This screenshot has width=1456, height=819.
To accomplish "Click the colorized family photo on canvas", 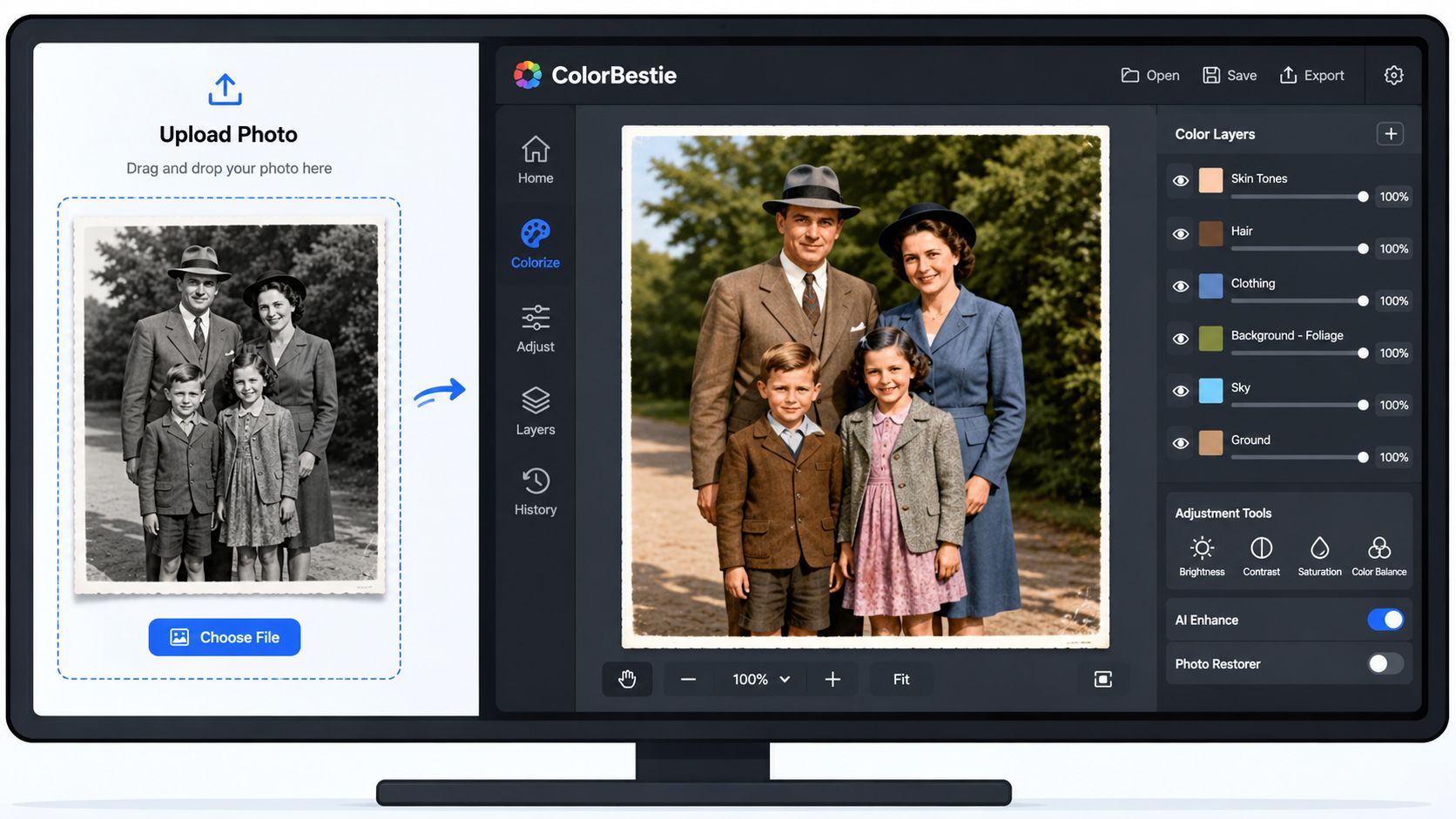I will pyautogui.click(x=866, y=387).
